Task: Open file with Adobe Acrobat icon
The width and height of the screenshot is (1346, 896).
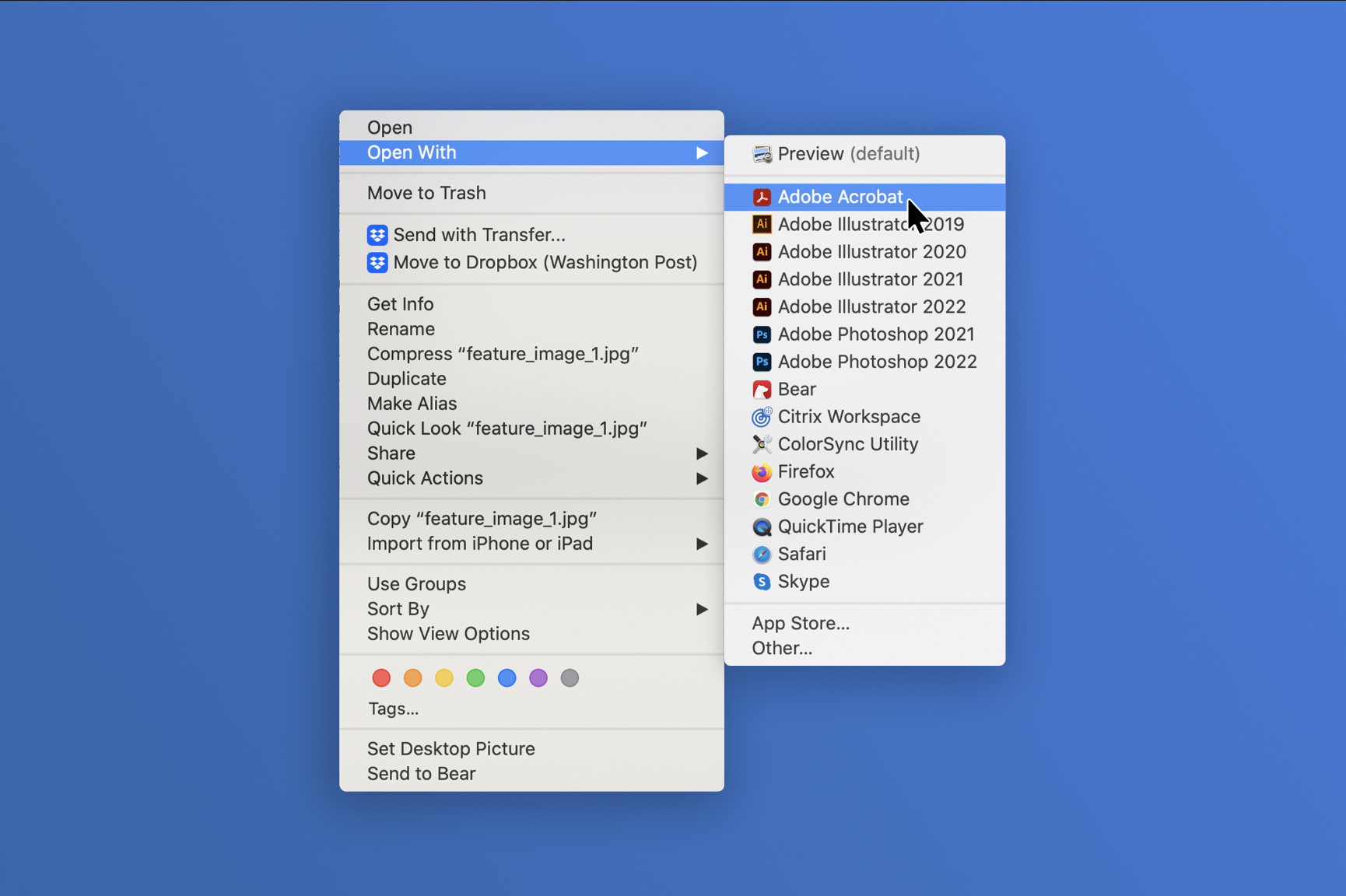Action: (762, 198)
